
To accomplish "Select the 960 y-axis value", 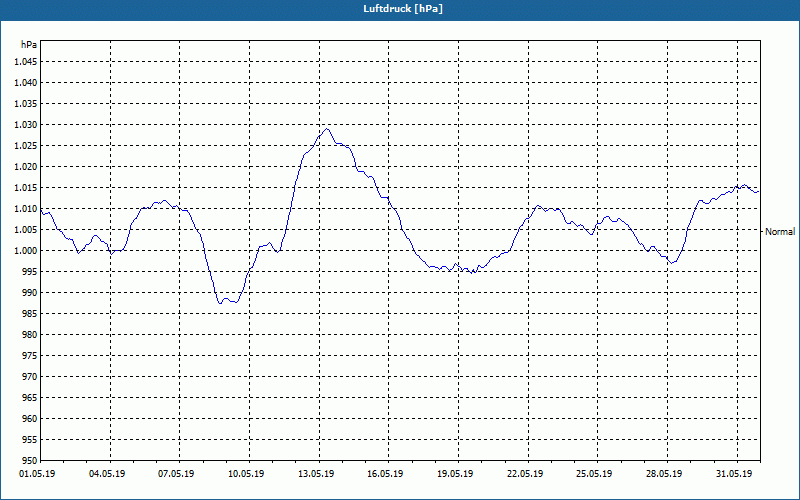I will pos(30,419).
